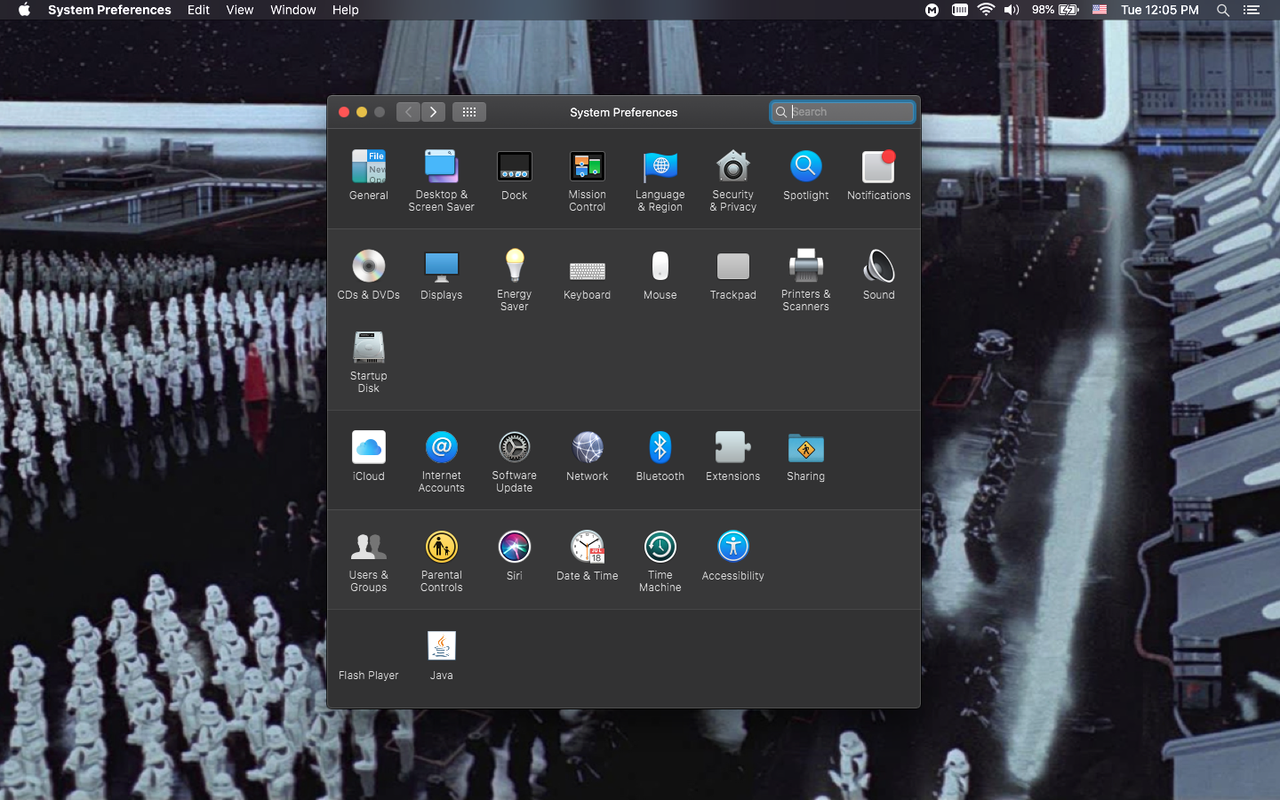Viewport: 1280px width, 800px height.
Task: Open Security & Privacy settings
Action: coord(733,167)
